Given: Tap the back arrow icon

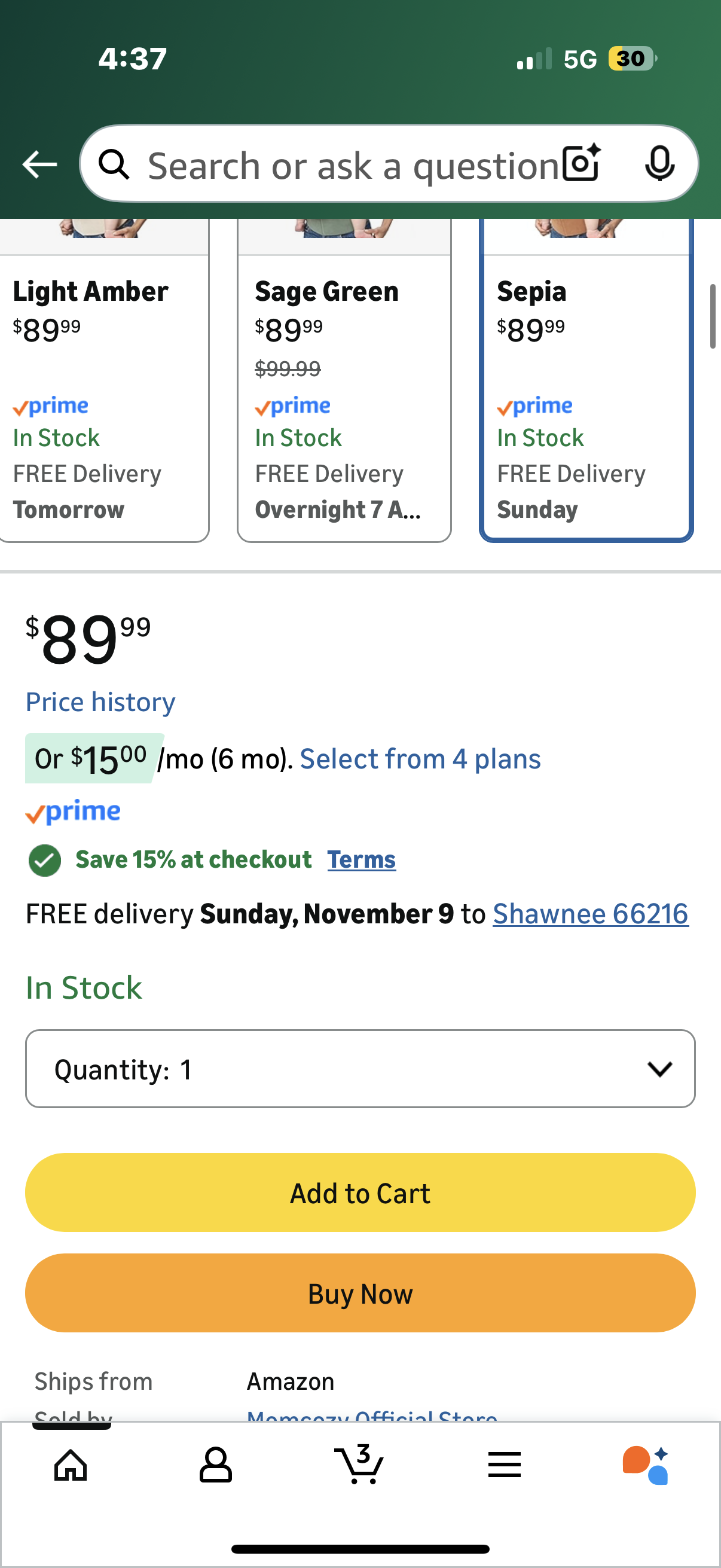Looking at the screenshot, I should coord(39,164).
